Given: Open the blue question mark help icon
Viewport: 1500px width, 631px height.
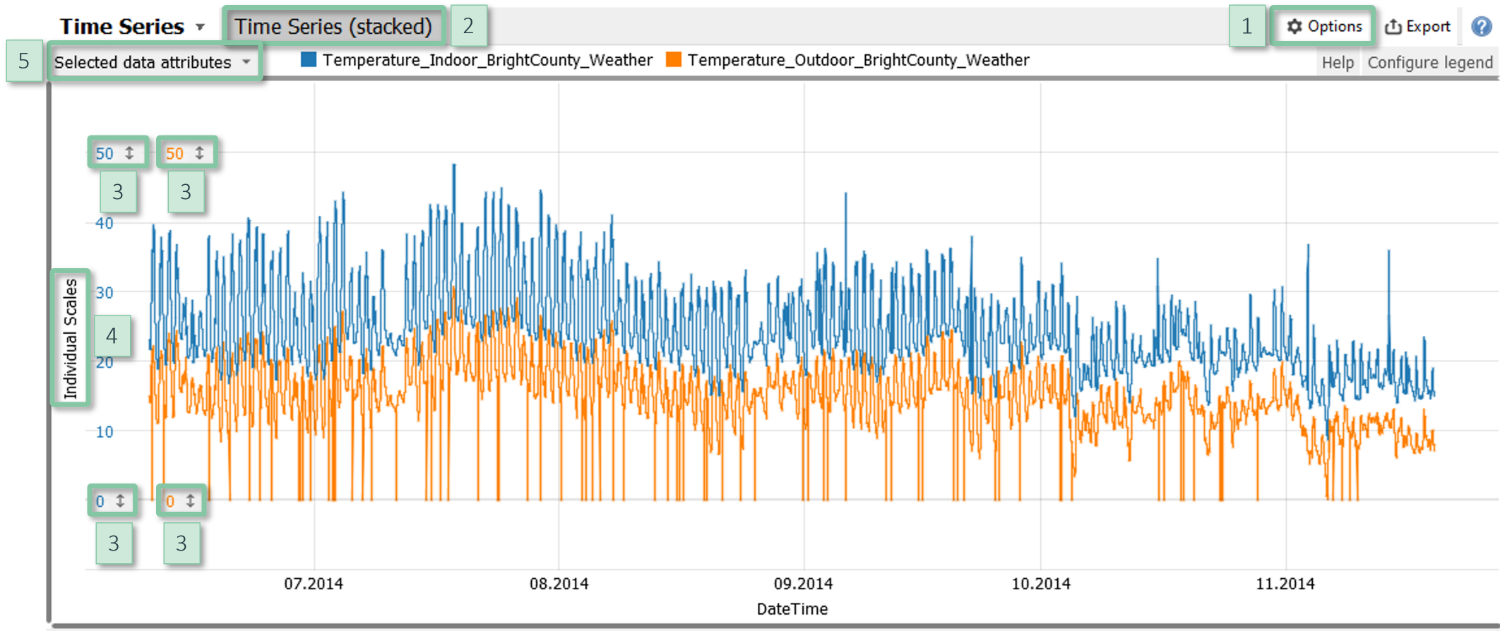Looking at the screenshot, I should (1481, 27).
